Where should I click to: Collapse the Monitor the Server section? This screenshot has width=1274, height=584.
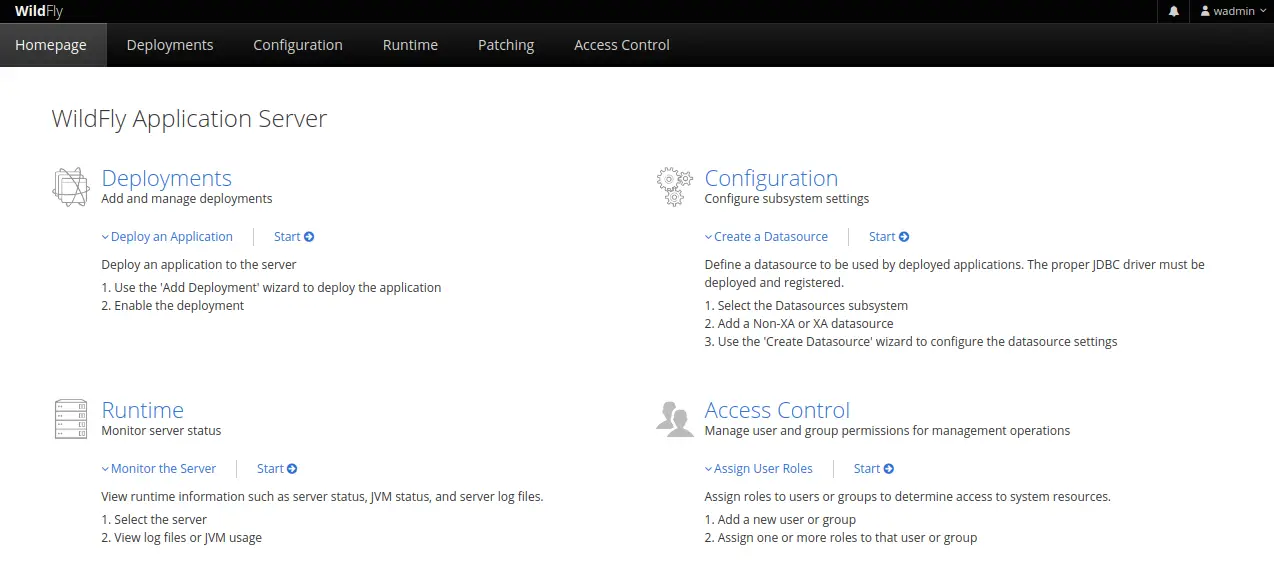click(x=159, y=469)
